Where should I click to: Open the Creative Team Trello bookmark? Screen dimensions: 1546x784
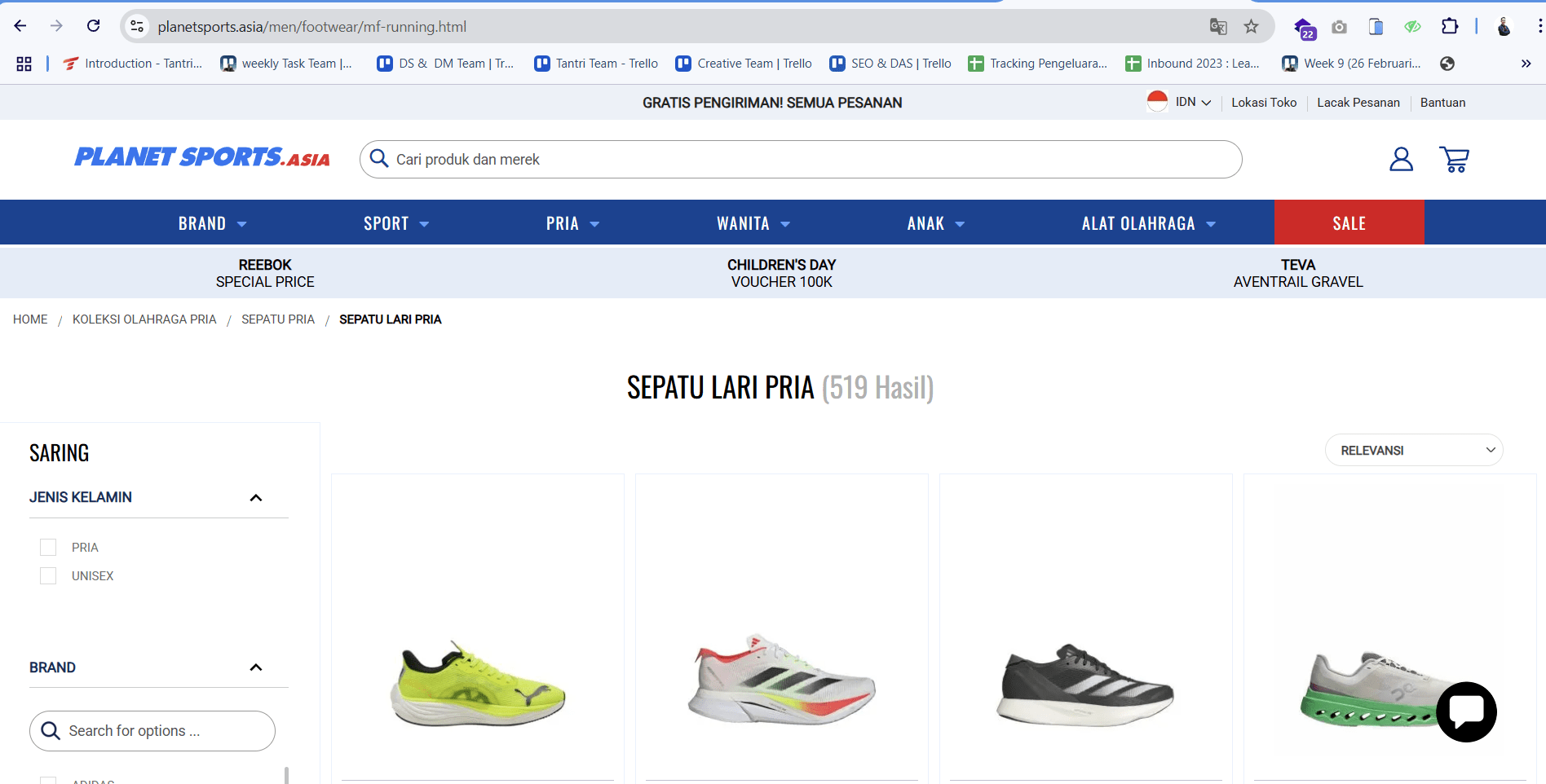pos(744,64)
